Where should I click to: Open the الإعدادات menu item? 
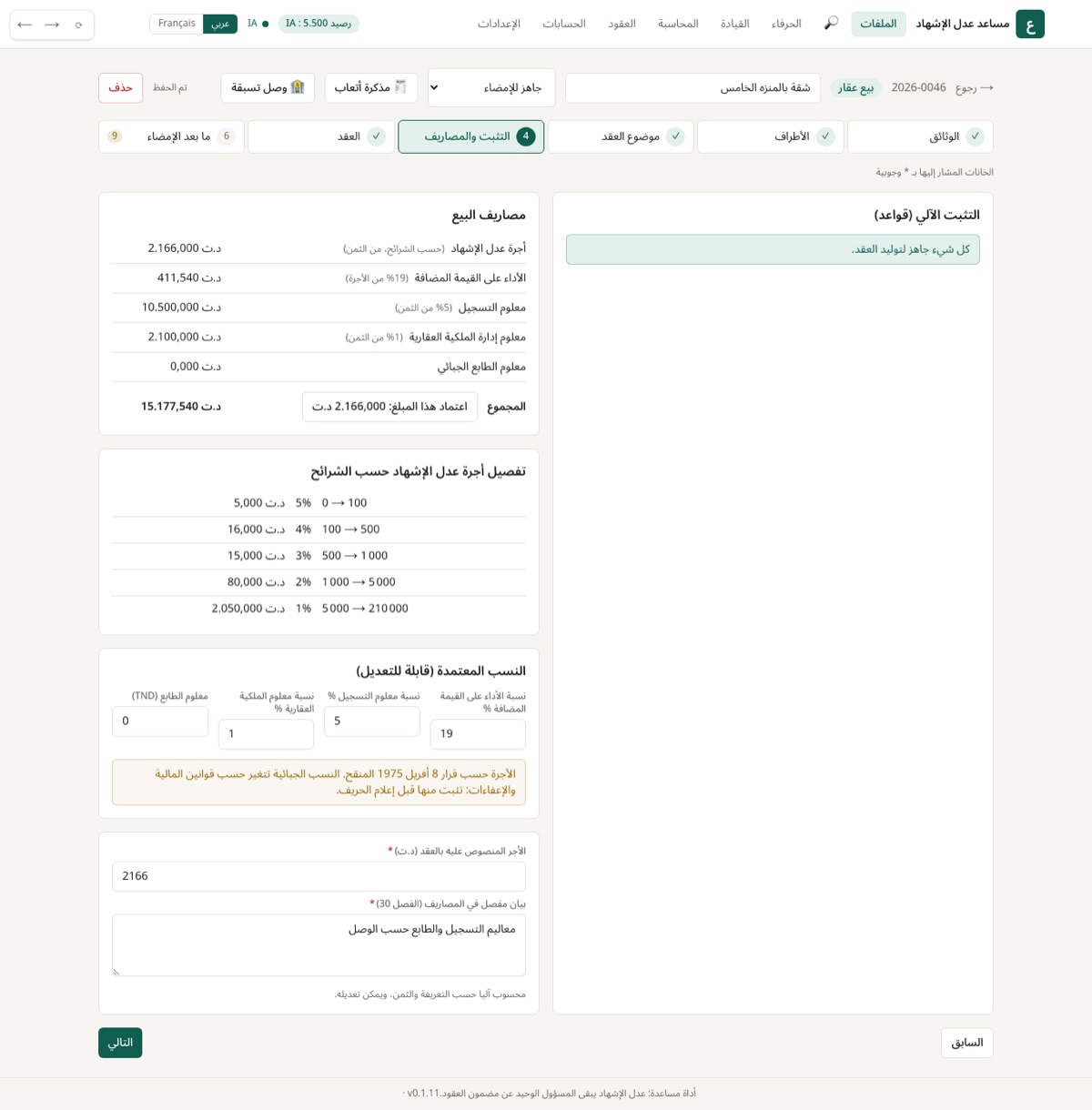(x=499, y=24)
